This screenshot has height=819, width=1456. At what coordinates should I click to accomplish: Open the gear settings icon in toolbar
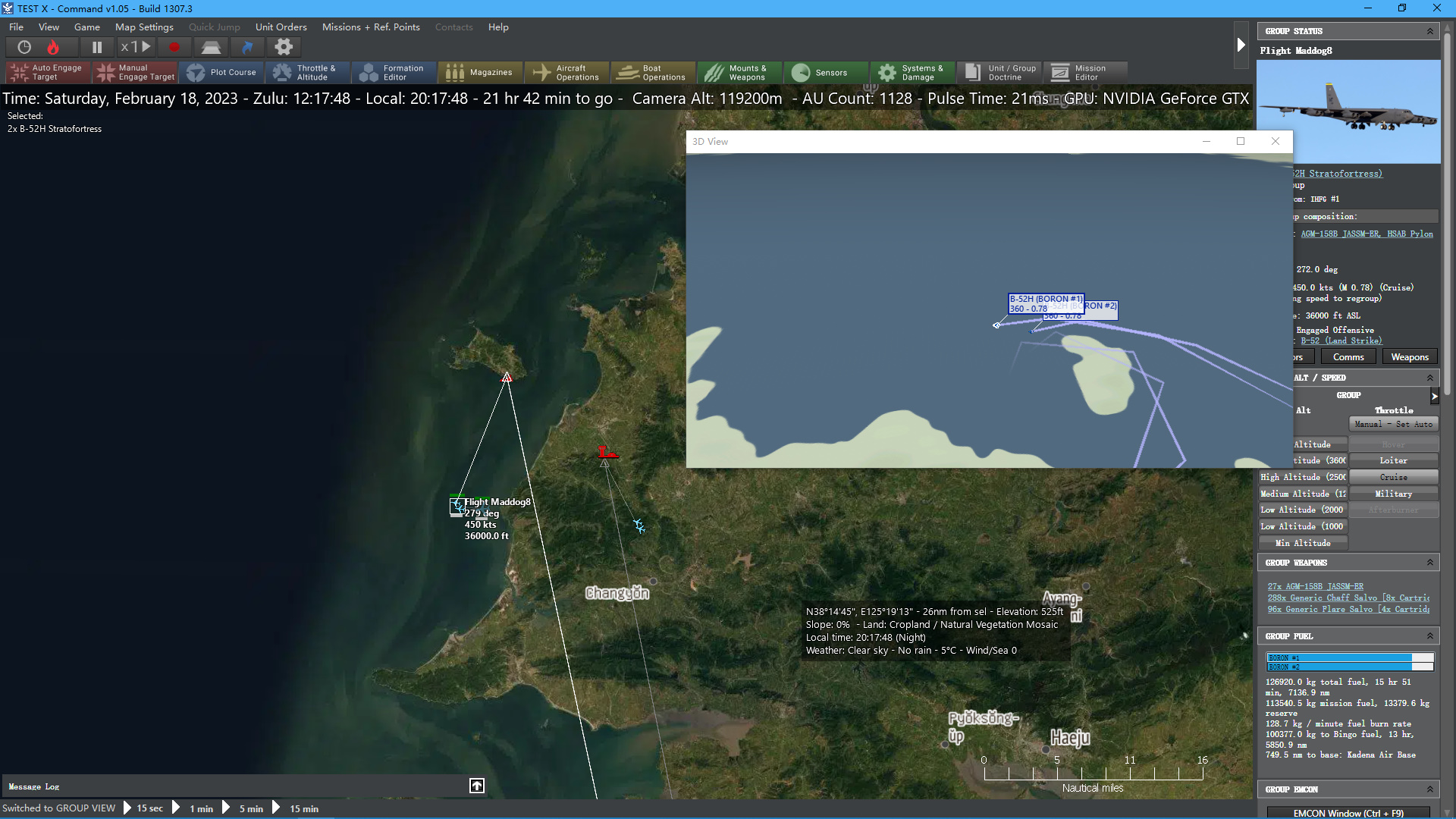284,47
